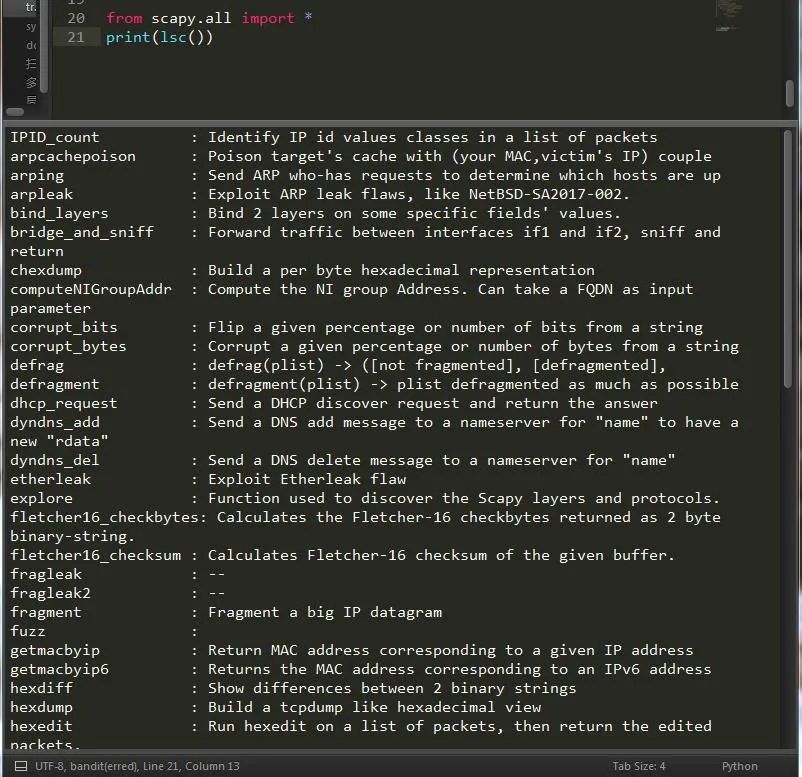This screenshot has height=777, width=802.
Task: Click 'etherleak' in the output list
Action: 51,479
